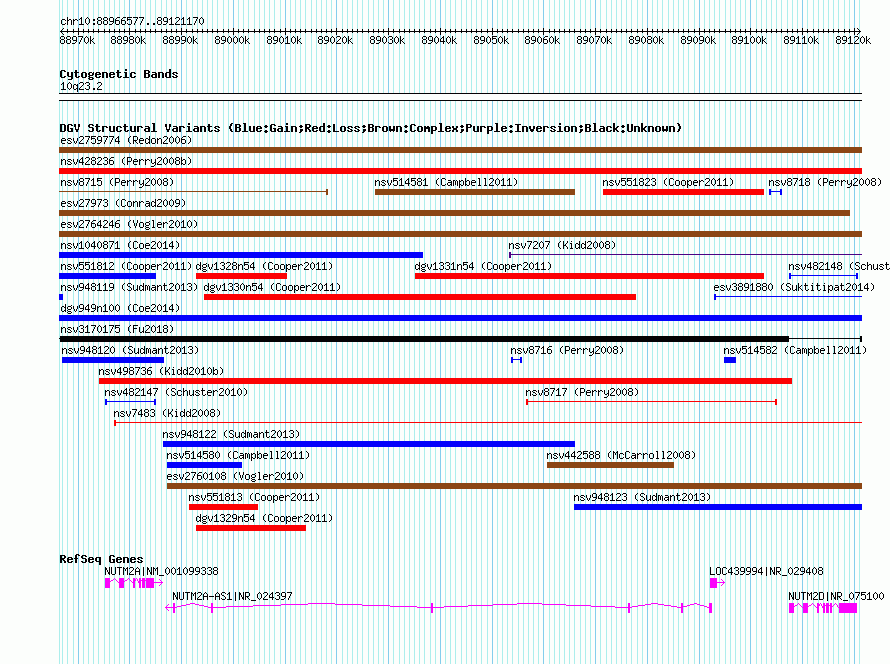Click the dgv1331n54 (Cooper2011) red bar
This screenshot has height=664, width=890.
[x=589, y=276]
